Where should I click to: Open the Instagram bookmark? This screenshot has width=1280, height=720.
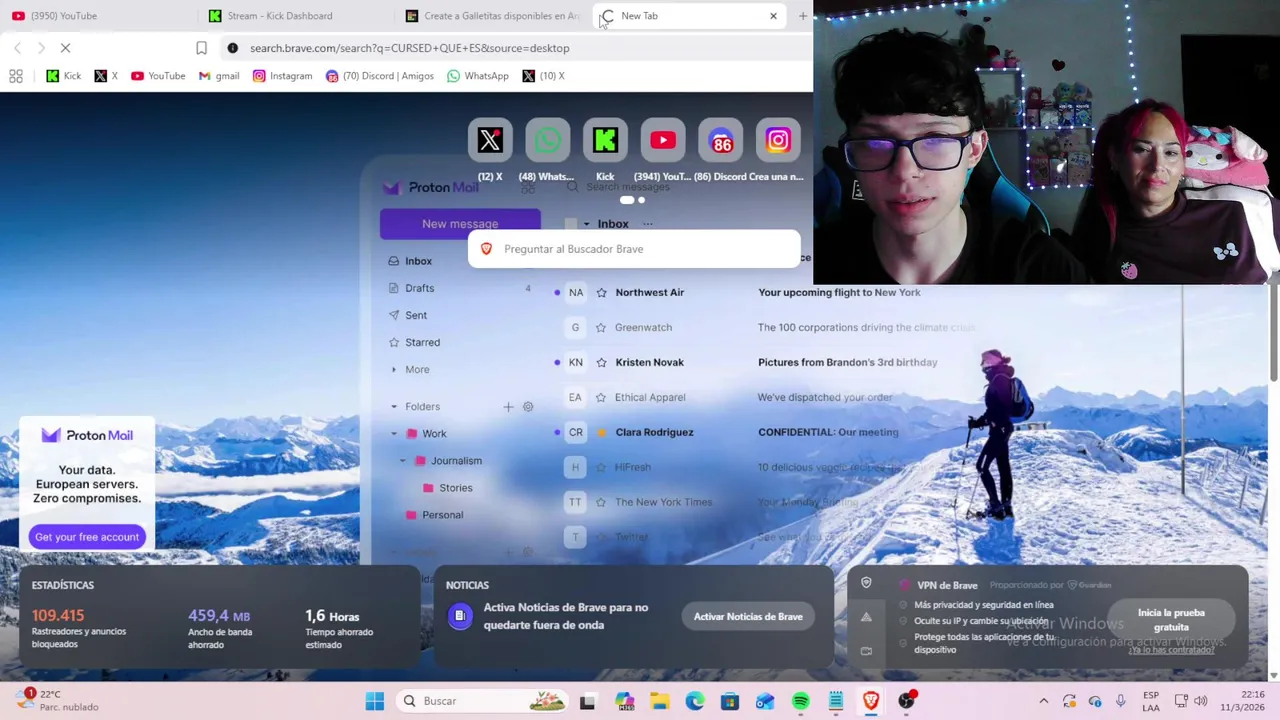pyautogui.click(x=283, y=76)
